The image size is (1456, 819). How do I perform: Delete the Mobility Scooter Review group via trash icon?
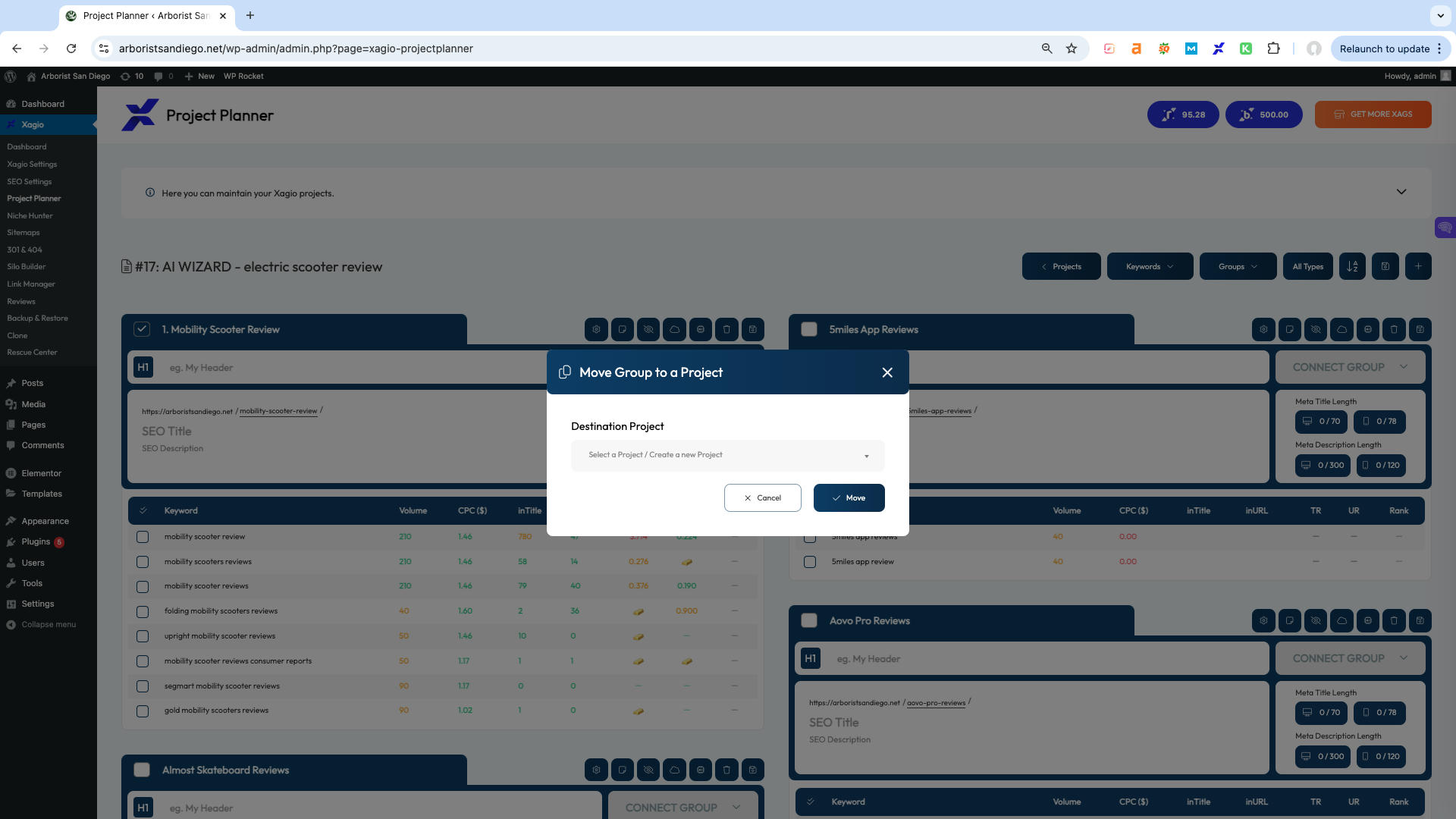(726, 329)
